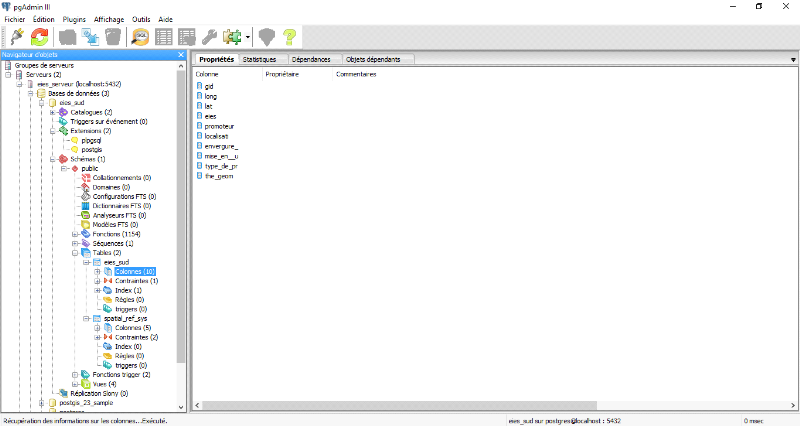The image size is (800, 426).
Task: Collapse the Extensions (2) node
Action: 53,131
